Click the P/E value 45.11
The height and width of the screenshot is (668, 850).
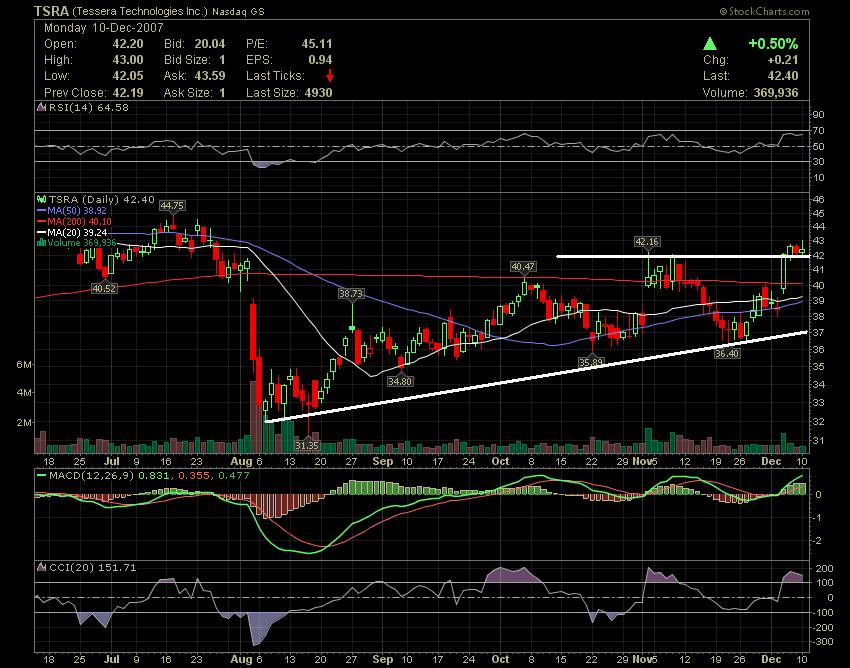(317, 44)
